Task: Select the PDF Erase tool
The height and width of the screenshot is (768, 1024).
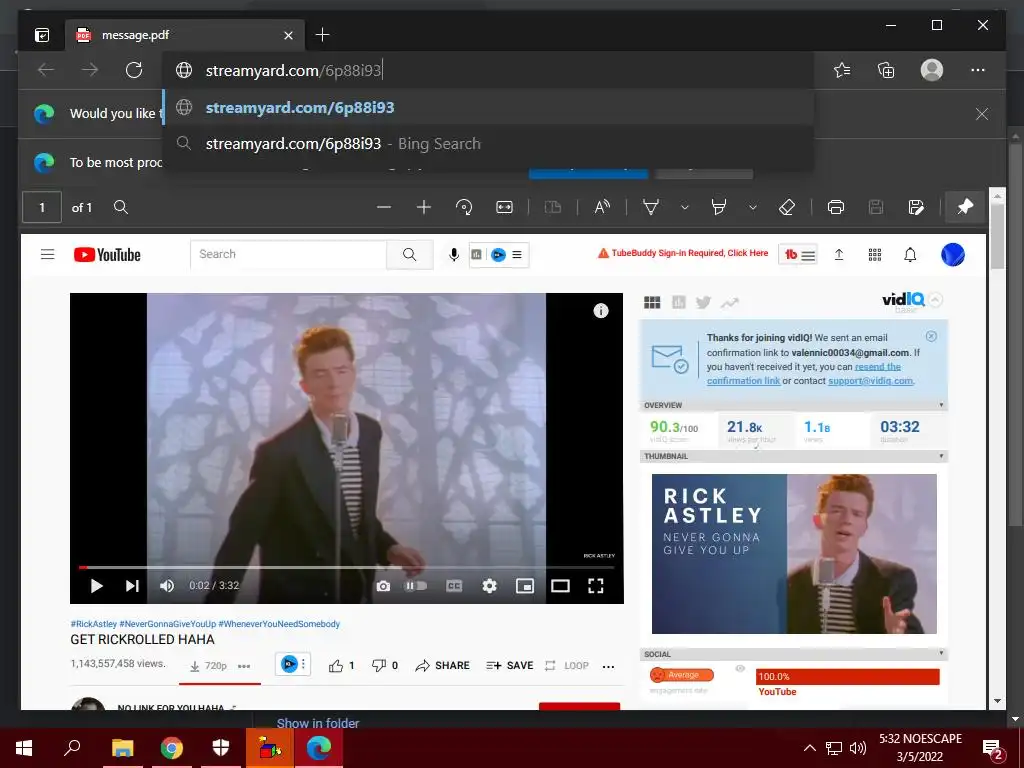Action: 787,208
